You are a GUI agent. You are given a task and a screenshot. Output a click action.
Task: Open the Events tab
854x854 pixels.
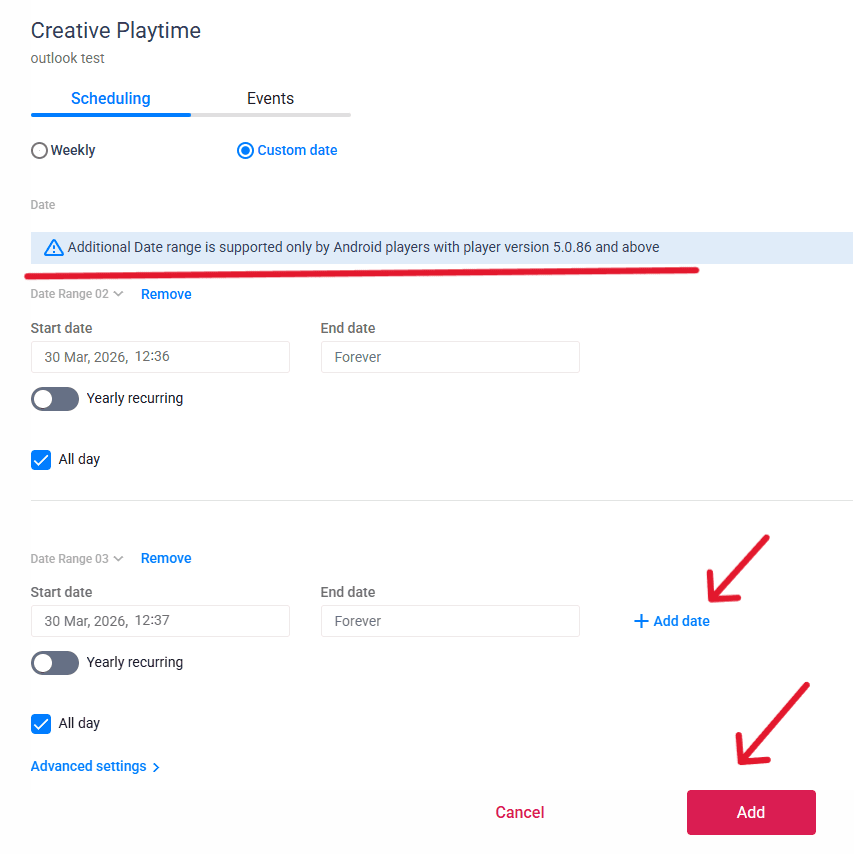click(270, 99)
